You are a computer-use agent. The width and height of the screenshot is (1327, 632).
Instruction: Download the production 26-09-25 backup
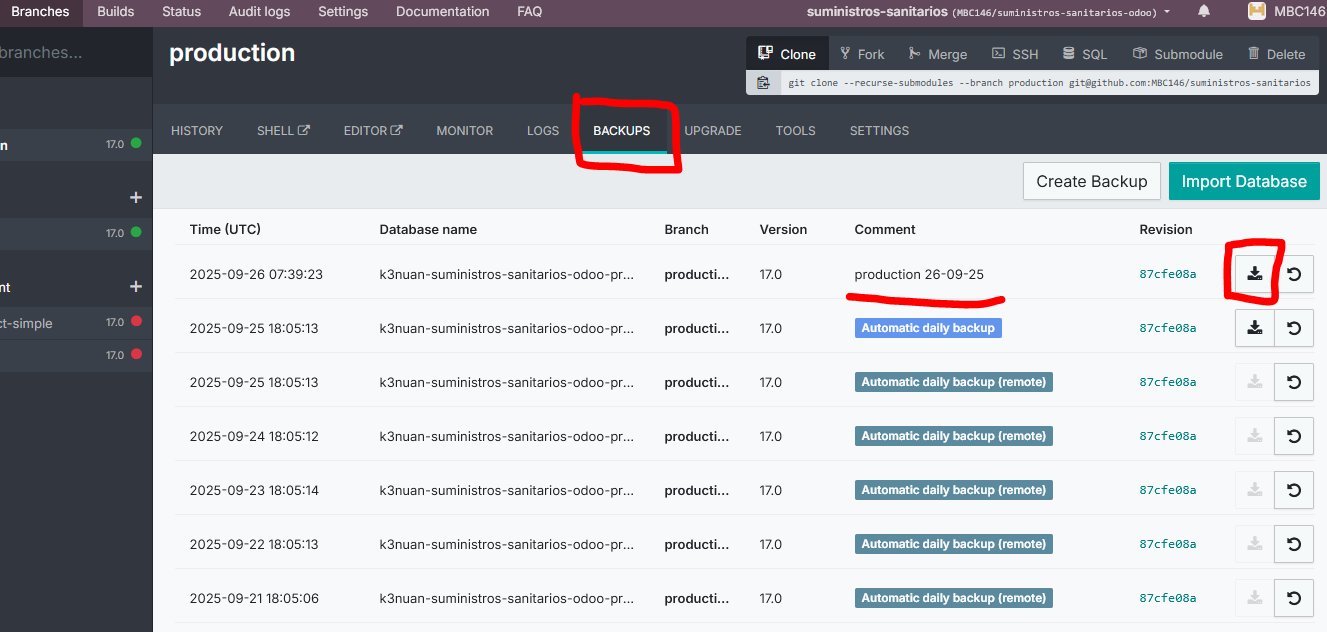(1254, 274)
